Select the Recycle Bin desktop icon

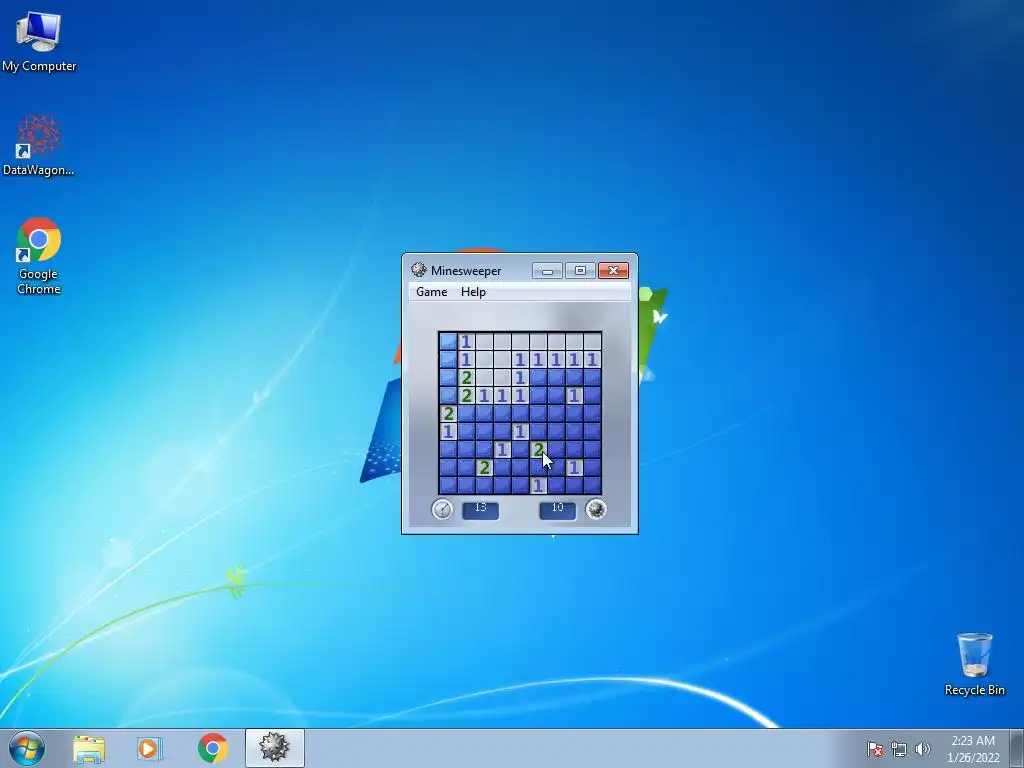(974, 664)
